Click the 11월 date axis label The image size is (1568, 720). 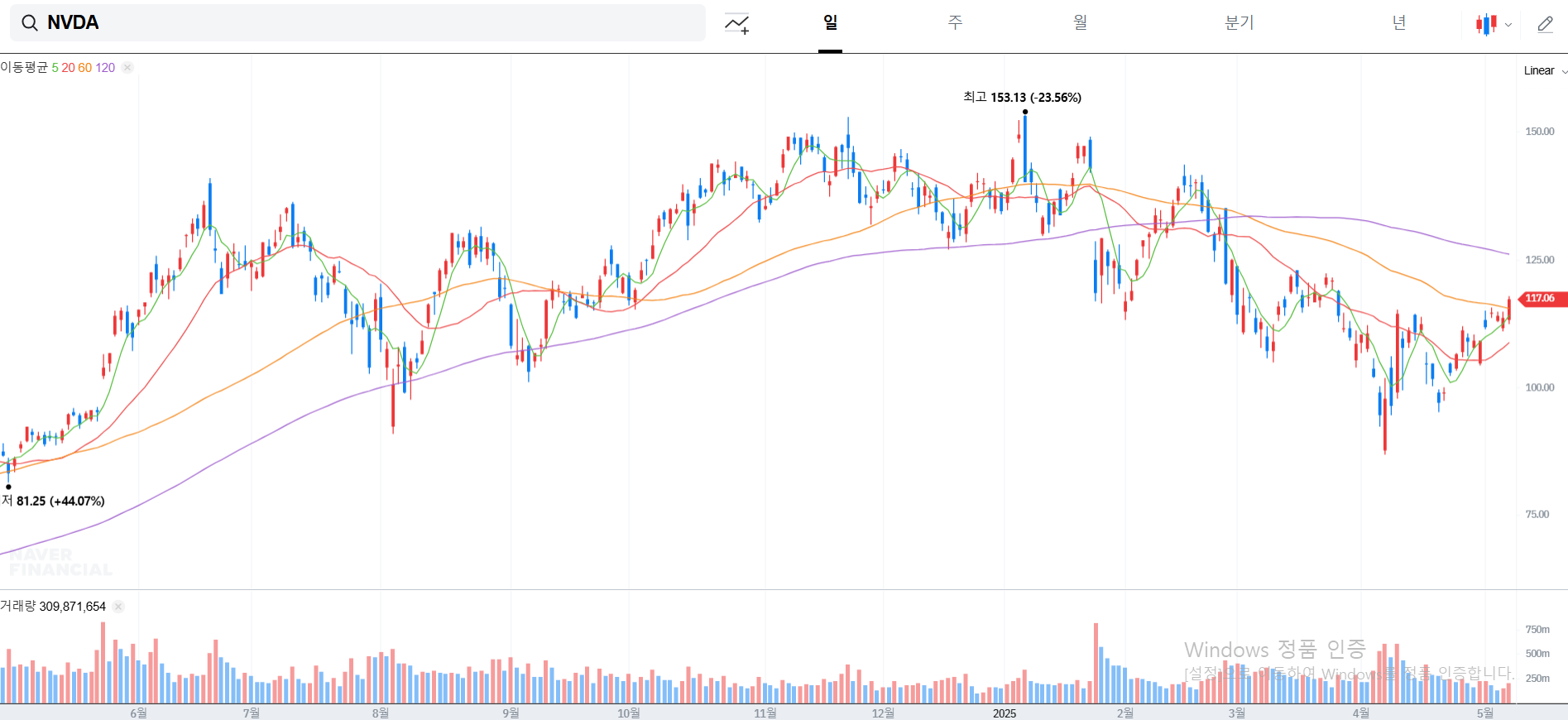(765, 713)
